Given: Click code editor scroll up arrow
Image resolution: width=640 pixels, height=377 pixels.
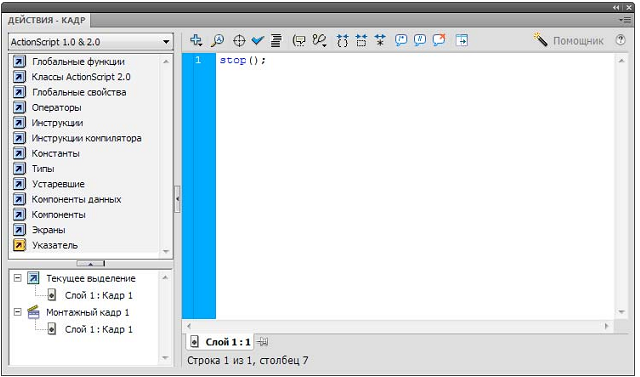Looking at the screenshot, I should (621, 61).
